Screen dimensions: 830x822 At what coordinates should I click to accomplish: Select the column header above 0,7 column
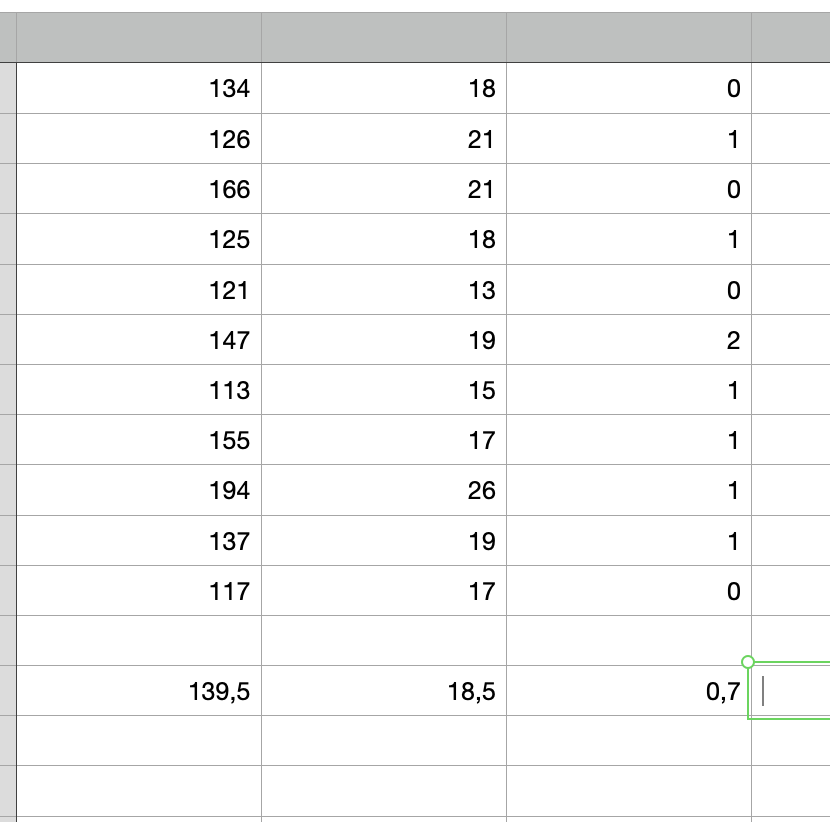[629, 37]
